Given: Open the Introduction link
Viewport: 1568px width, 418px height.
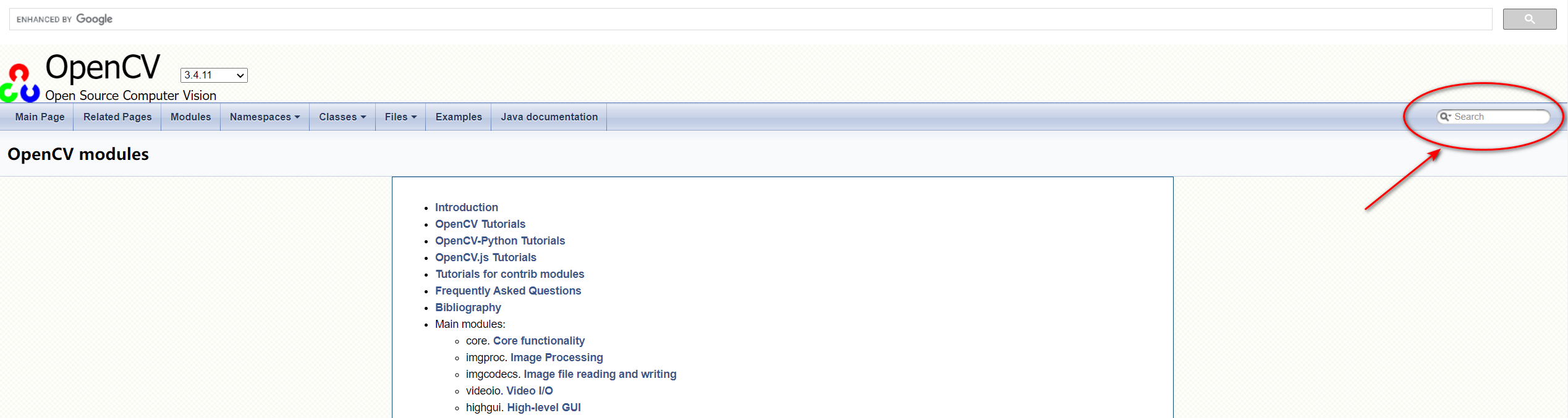Looking at the screenshot, I should coord(467,207).
